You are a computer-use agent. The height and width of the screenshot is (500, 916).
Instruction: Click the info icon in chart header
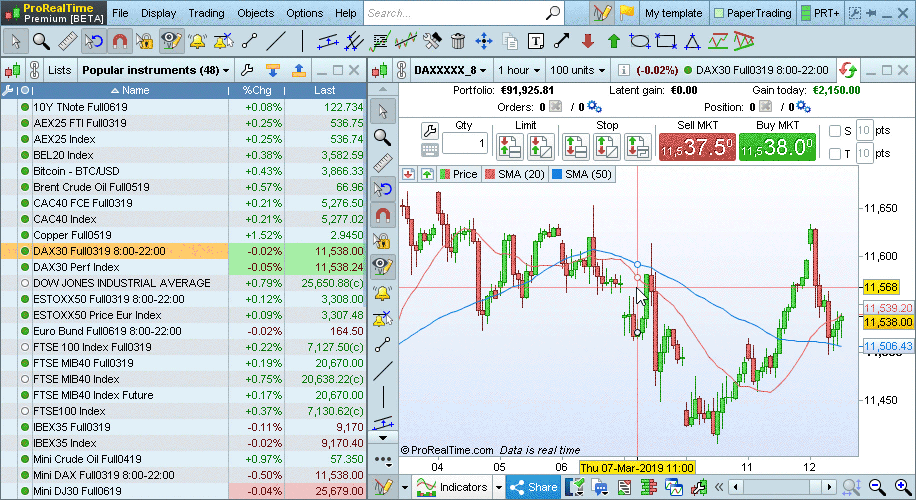pyautogui.click(x=623, y=70)
